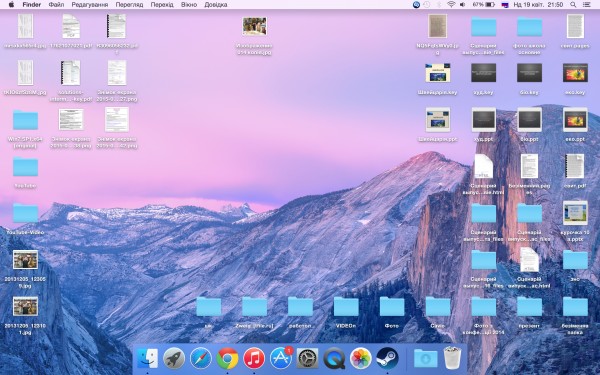Open the Вікно menu
The width and height of the screenshot is (600, 375).
coord(189,5)
